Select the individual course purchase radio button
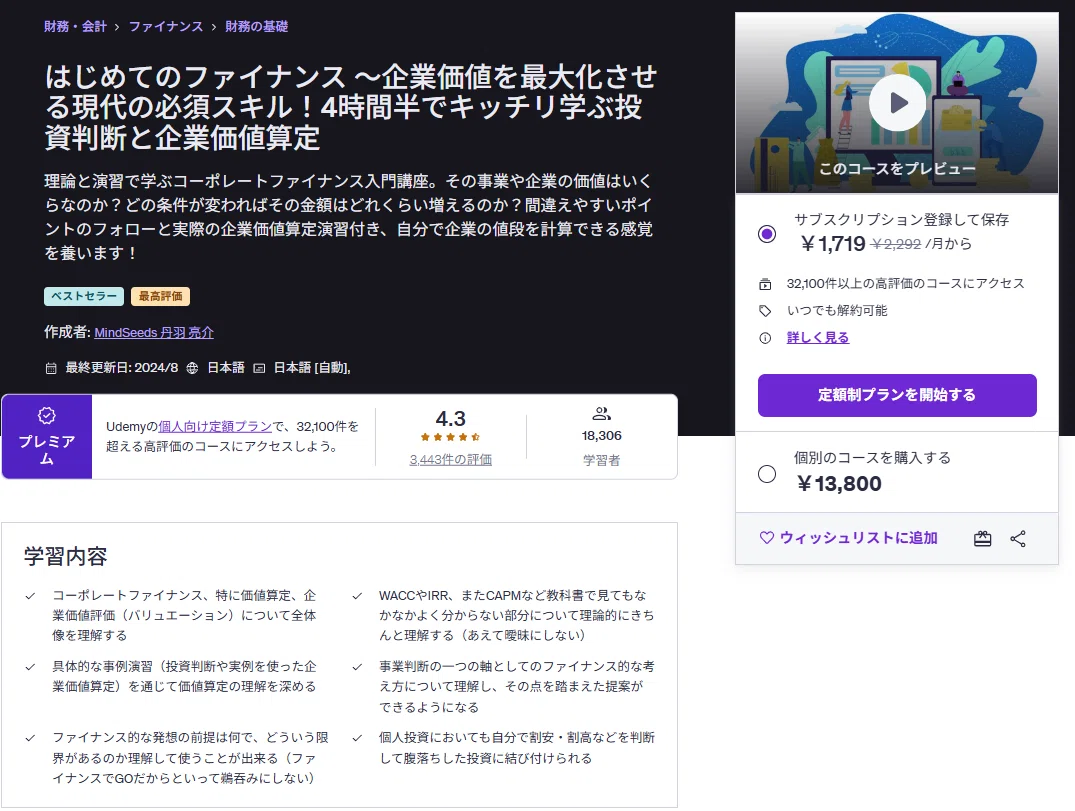 click(766, 474)
